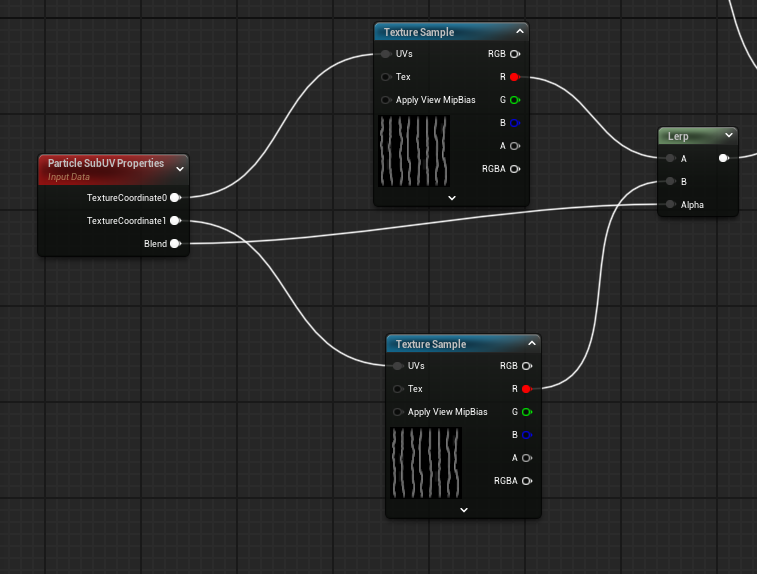This screenshot has height=574, width=757.
Task: Expand the bottom chevron of top Texture Sample
Action: coord(452,198)
